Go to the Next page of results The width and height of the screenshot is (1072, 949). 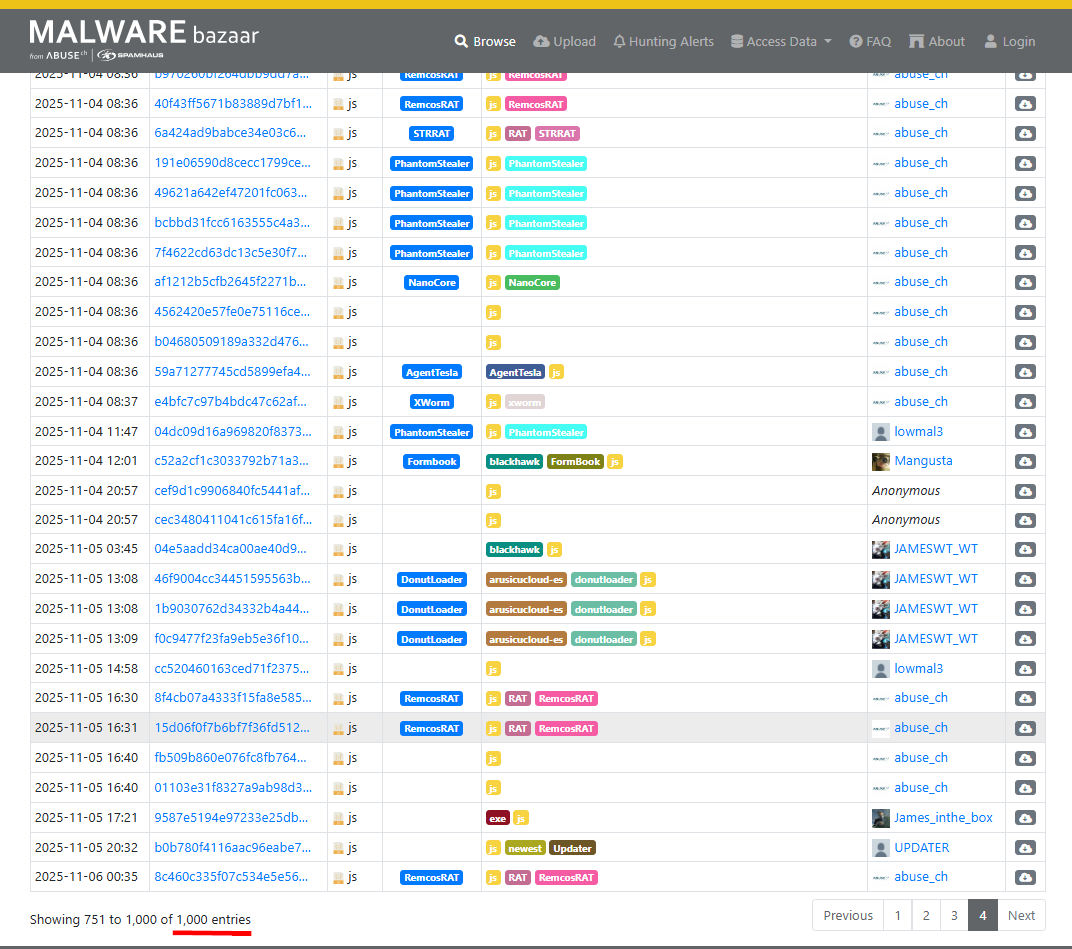point(1021,915)
